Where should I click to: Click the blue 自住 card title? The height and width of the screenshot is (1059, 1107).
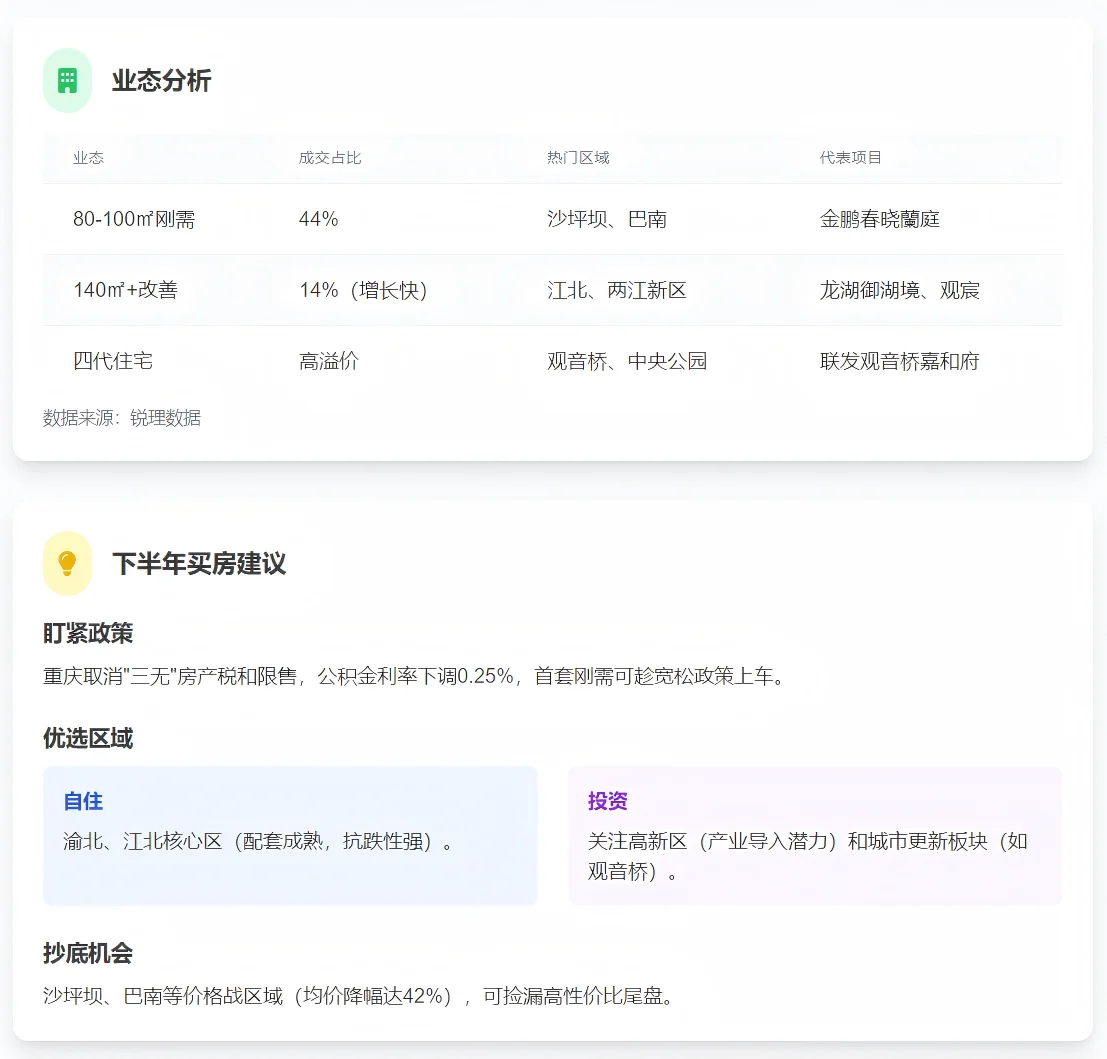point(83,801)
